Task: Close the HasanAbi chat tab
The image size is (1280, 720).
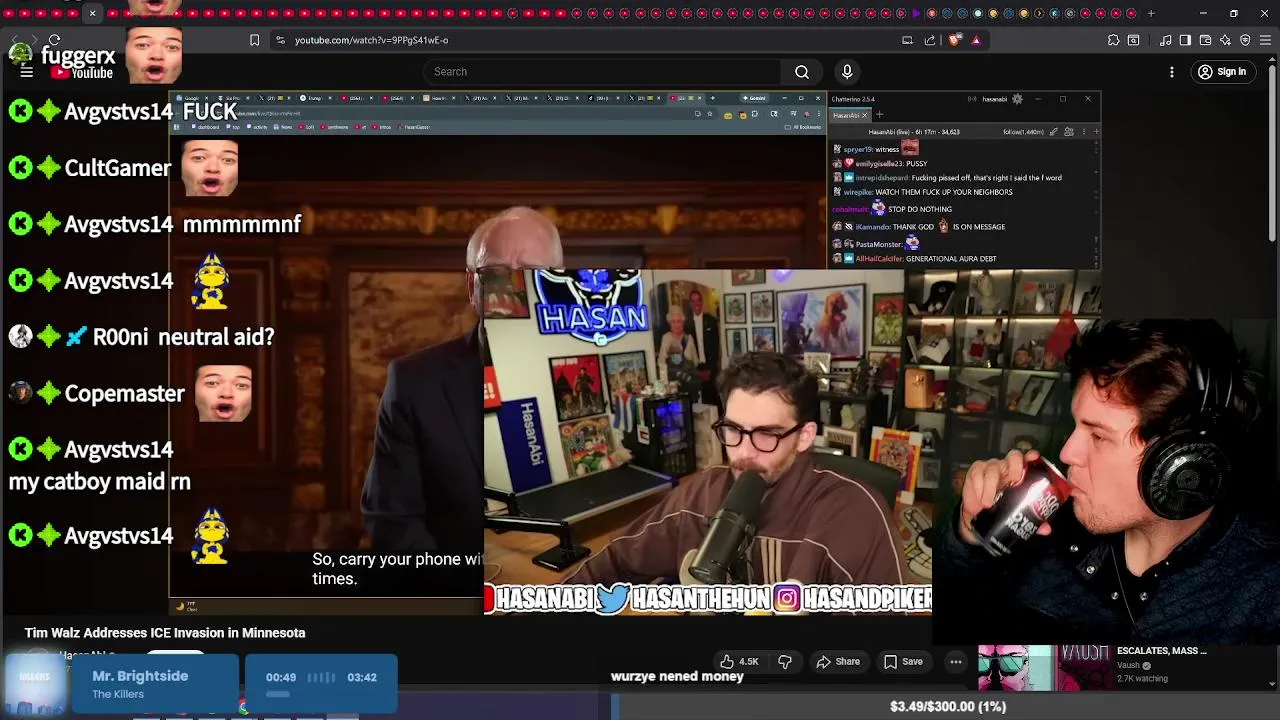Action: [864, 115]
